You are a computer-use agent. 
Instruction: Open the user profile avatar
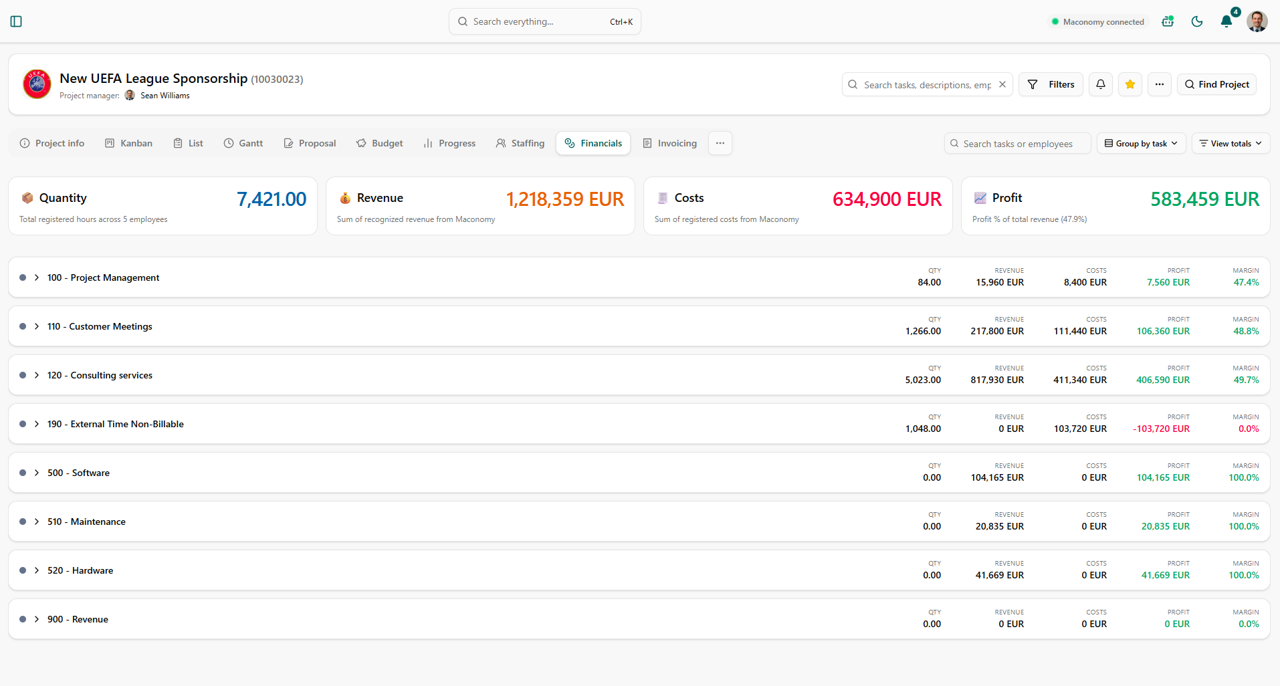(1258, 21)
